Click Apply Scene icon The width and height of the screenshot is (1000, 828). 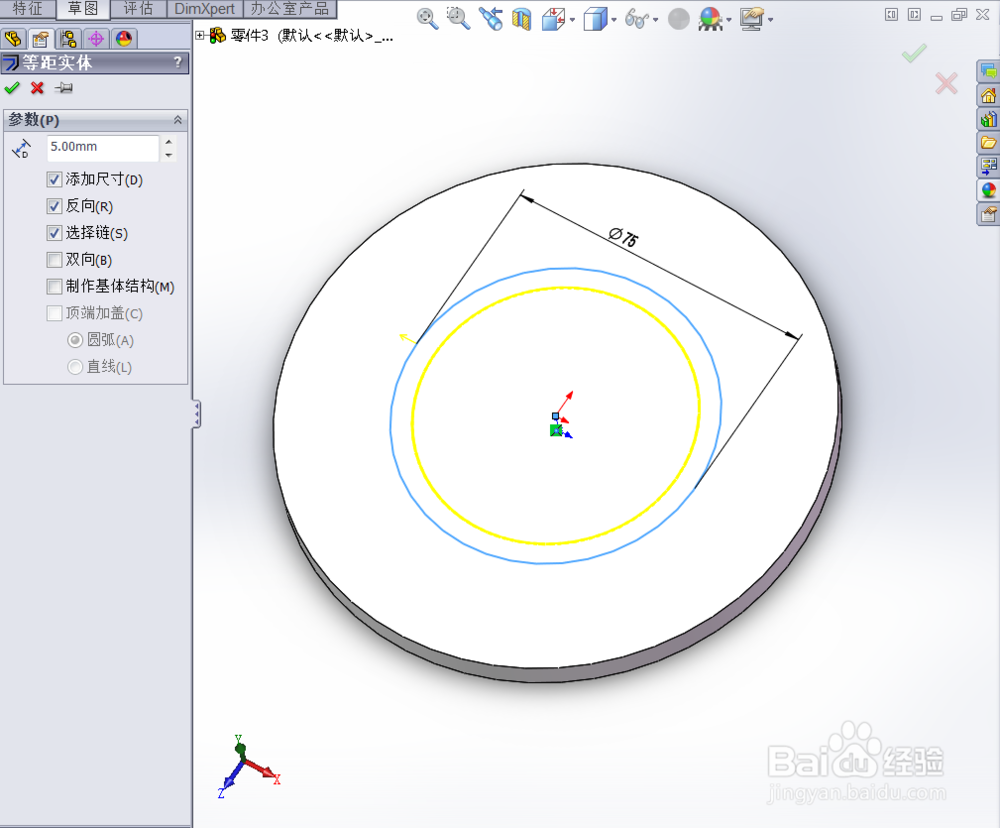point(710,19)
